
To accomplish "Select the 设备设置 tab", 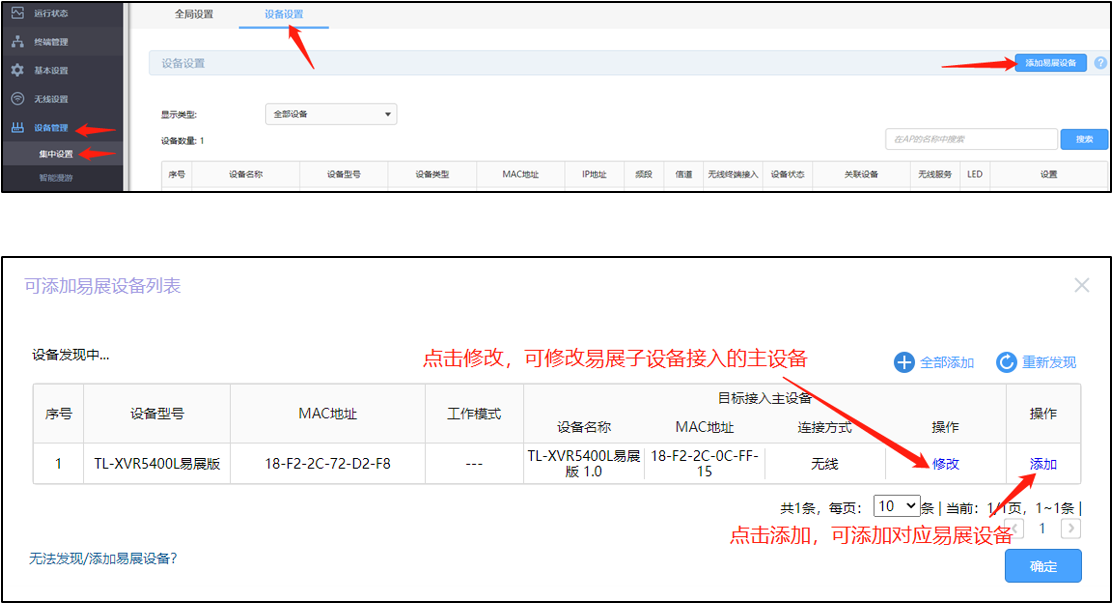I will point(284,14).
